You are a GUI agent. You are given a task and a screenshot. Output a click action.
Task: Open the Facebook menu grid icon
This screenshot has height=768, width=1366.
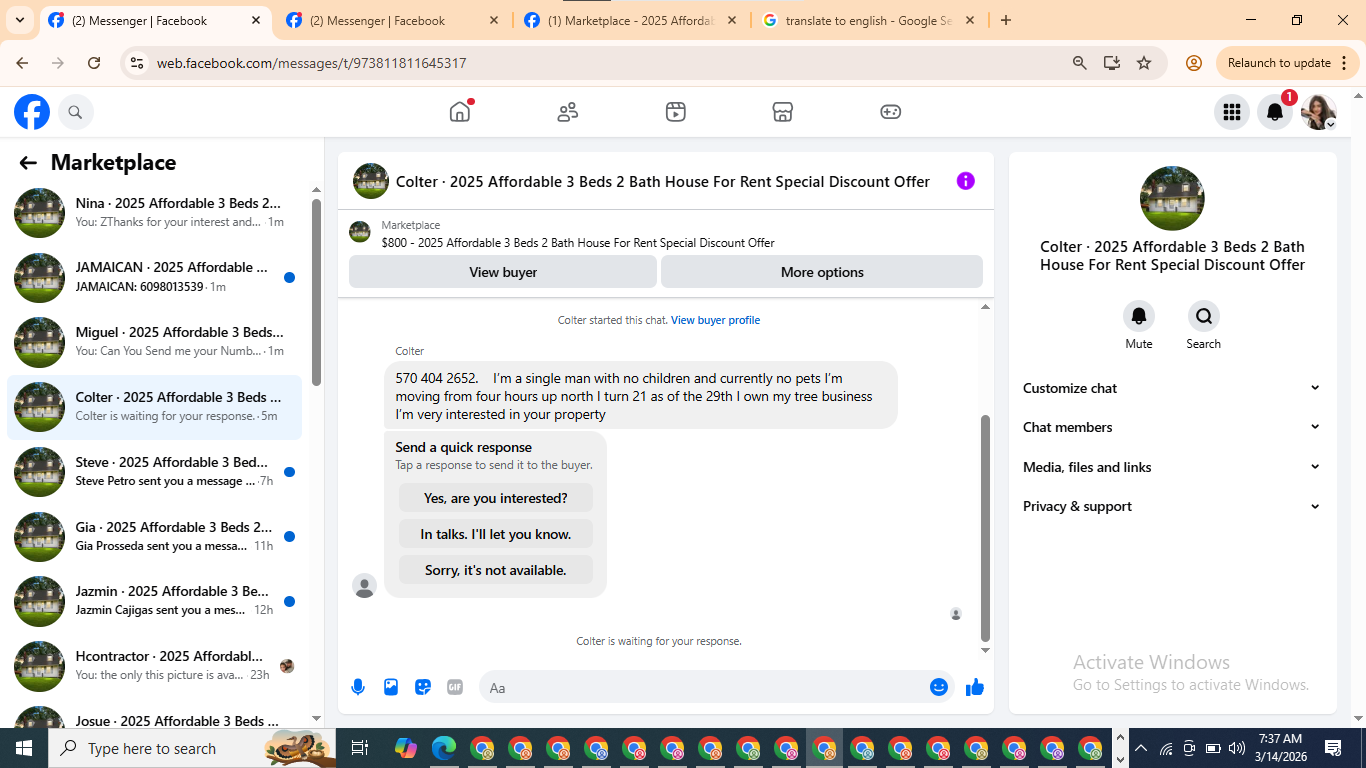point(1232,113)
